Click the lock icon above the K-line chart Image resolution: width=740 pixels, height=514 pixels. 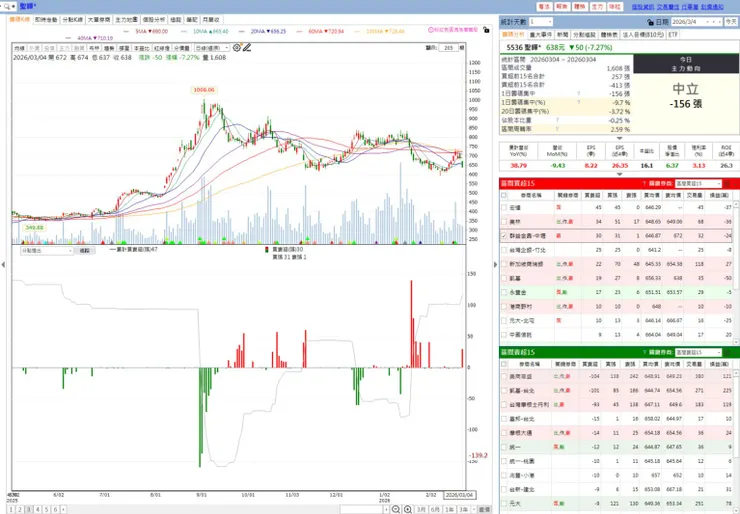pos(486,30)
